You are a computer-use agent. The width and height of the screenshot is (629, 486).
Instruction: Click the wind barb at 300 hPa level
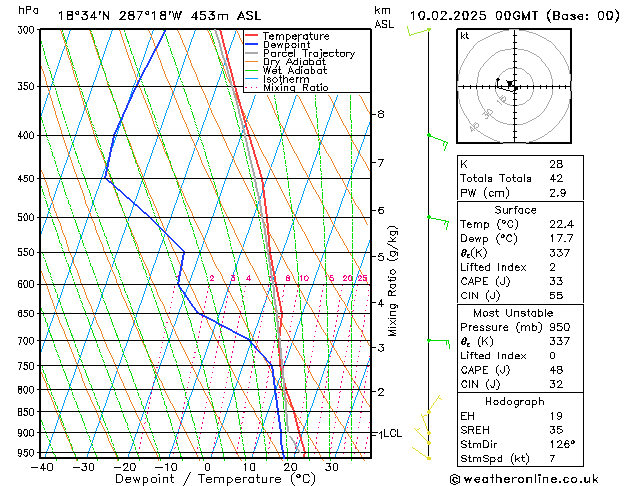point(419,31)
